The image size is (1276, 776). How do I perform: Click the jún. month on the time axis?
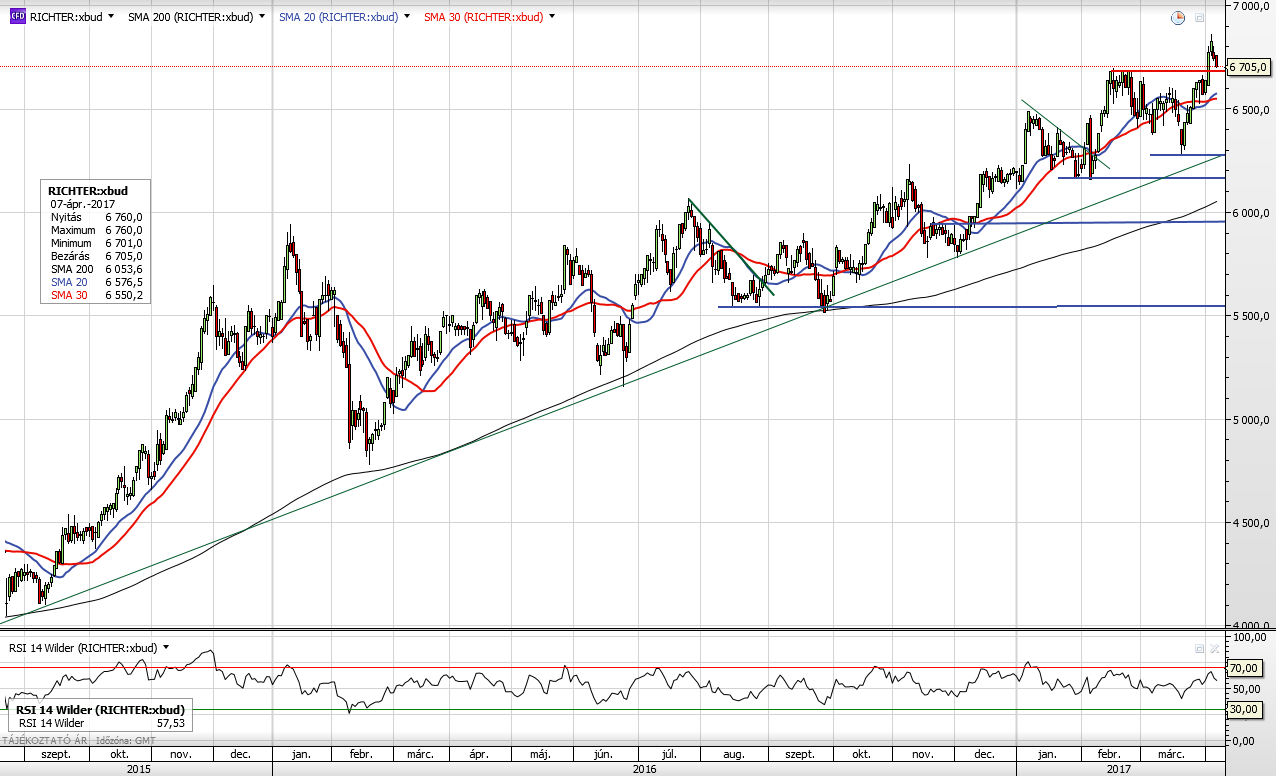[602, 754]
